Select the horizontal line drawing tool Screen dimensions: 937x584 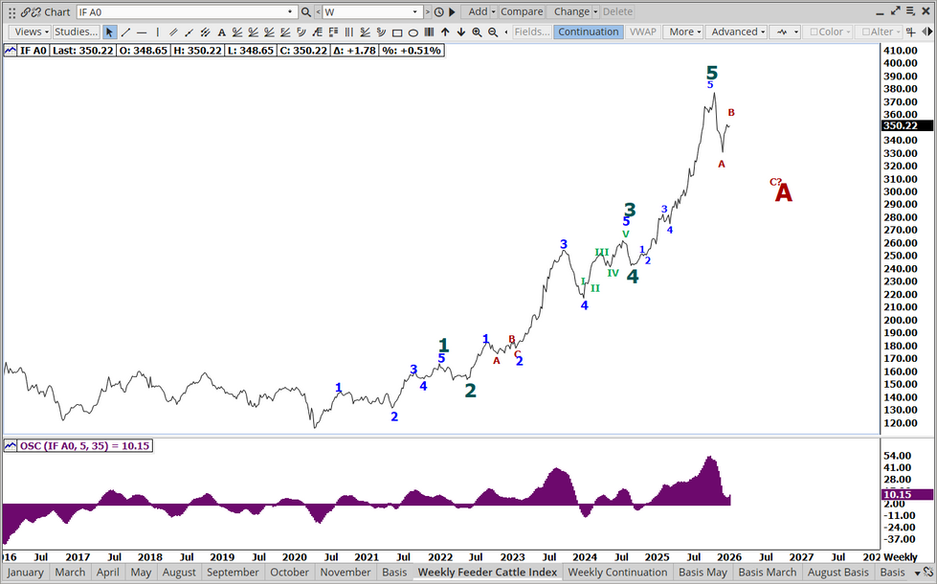click(x=142, y=32)
